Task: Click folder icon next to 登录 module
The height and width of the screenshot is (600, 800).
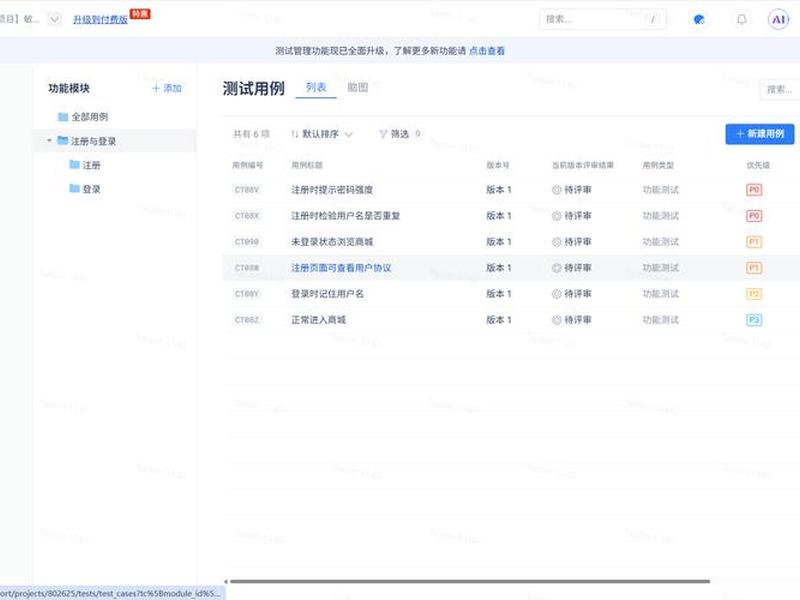Action: coord(74,188)
